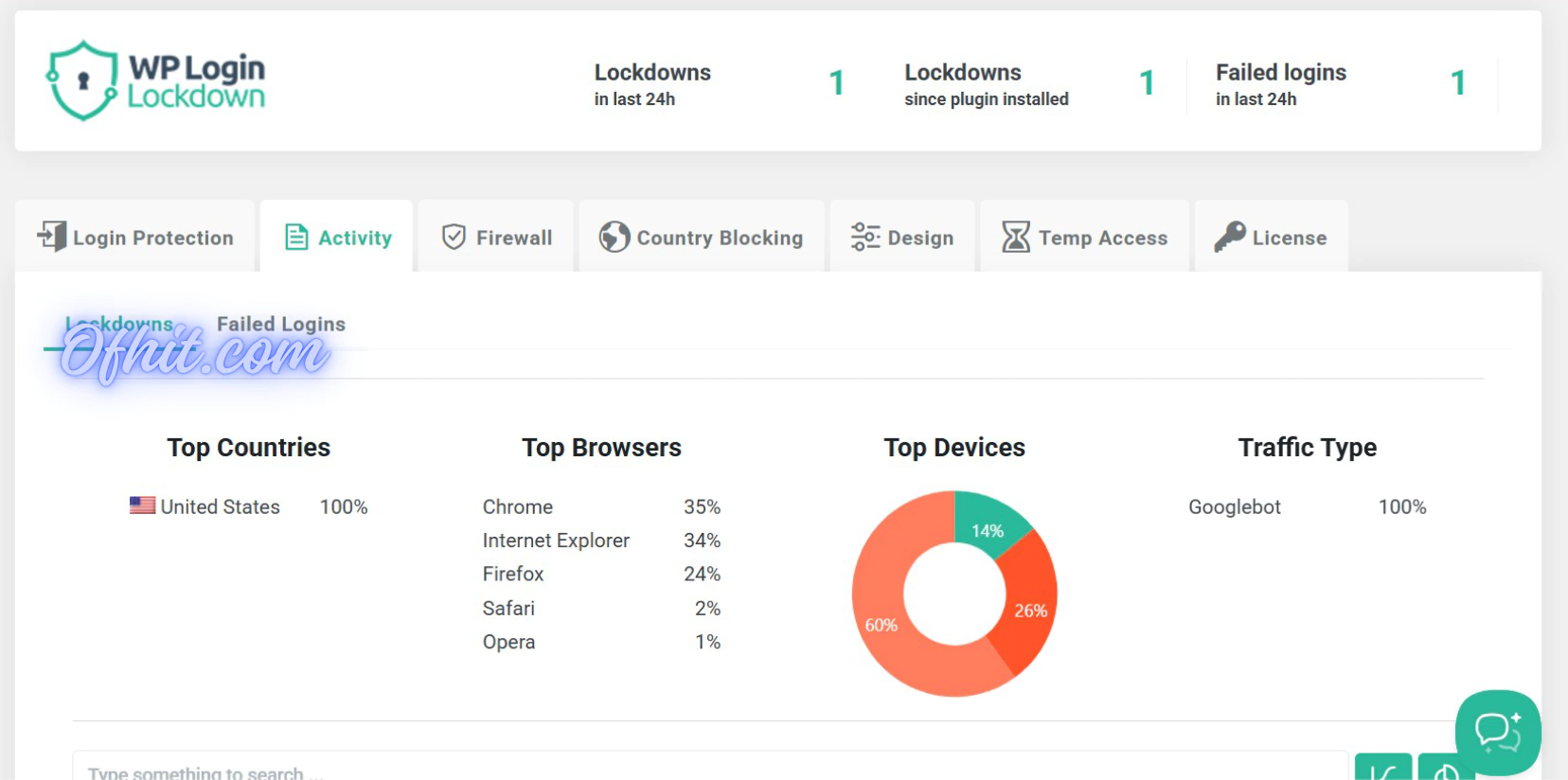Click the pie chart button beside search
The width and height of the screenshot is (1568, 780).
pos(1444,771)
